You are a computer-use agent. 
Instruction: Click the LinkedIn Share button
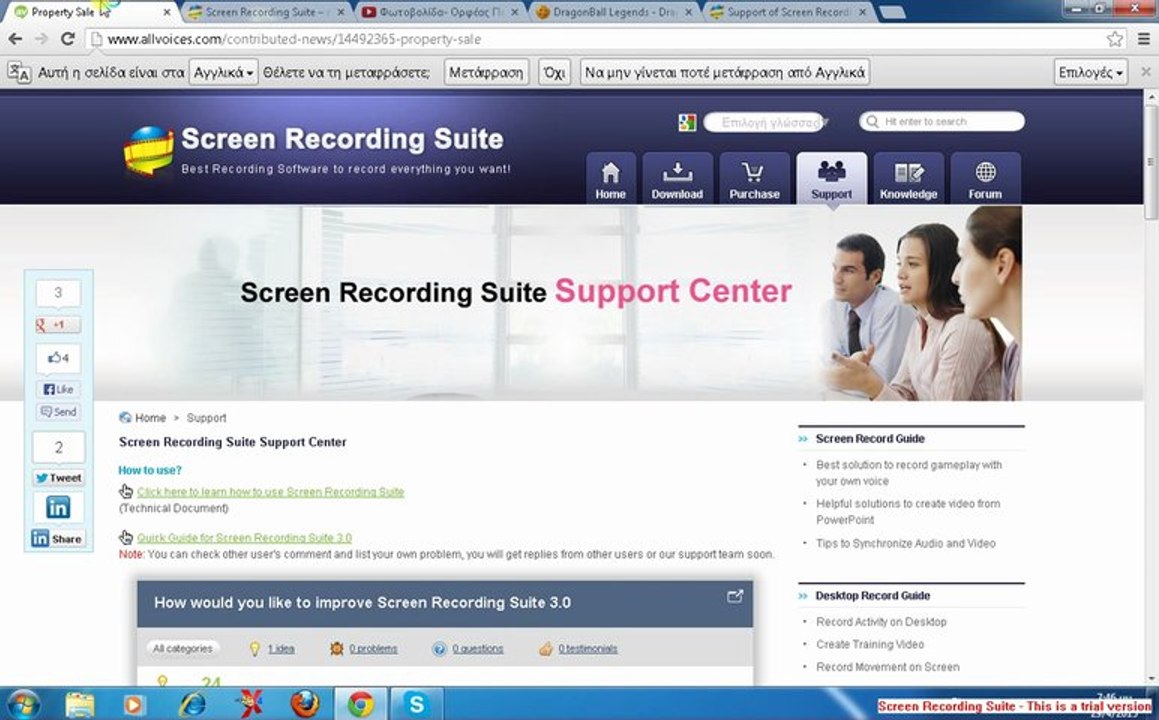pos(58,538)
